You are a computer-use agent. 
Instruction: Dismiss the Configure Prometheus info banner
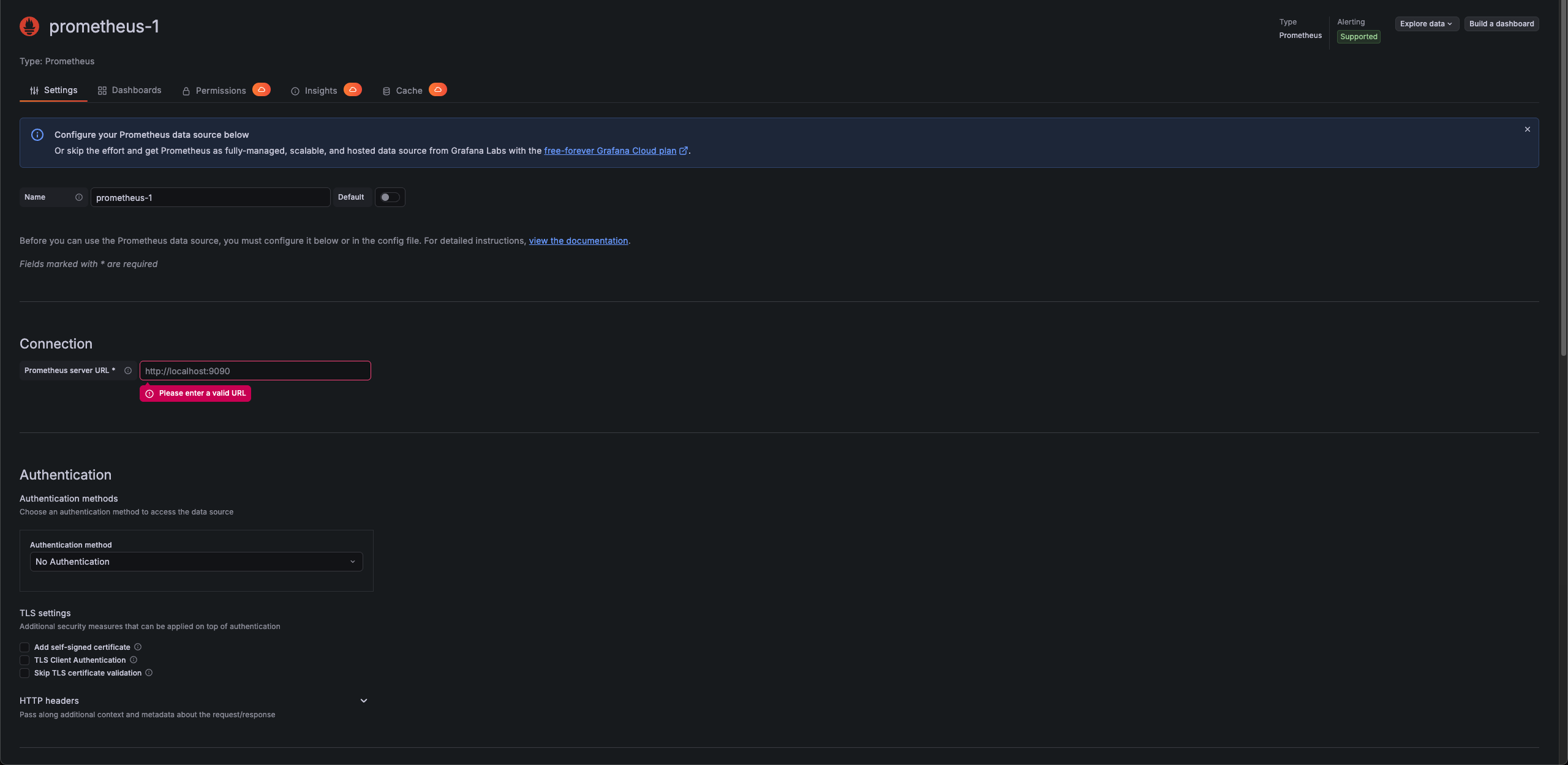pyautogui.click(x=1528, y=129)
